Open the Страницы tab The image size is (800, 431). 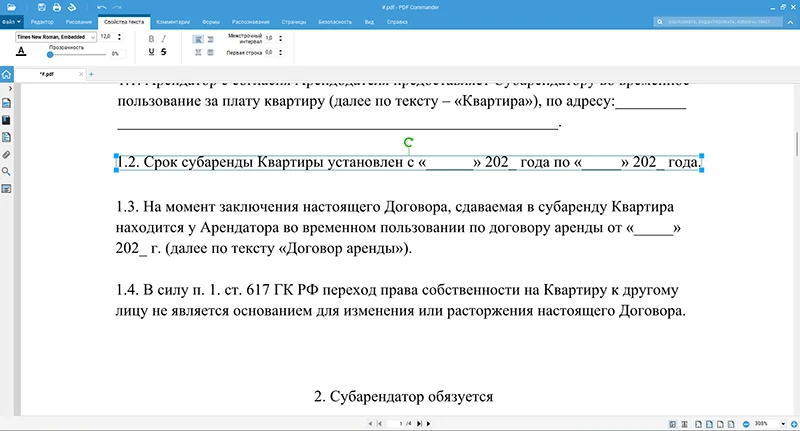click(x=294, y=22)
